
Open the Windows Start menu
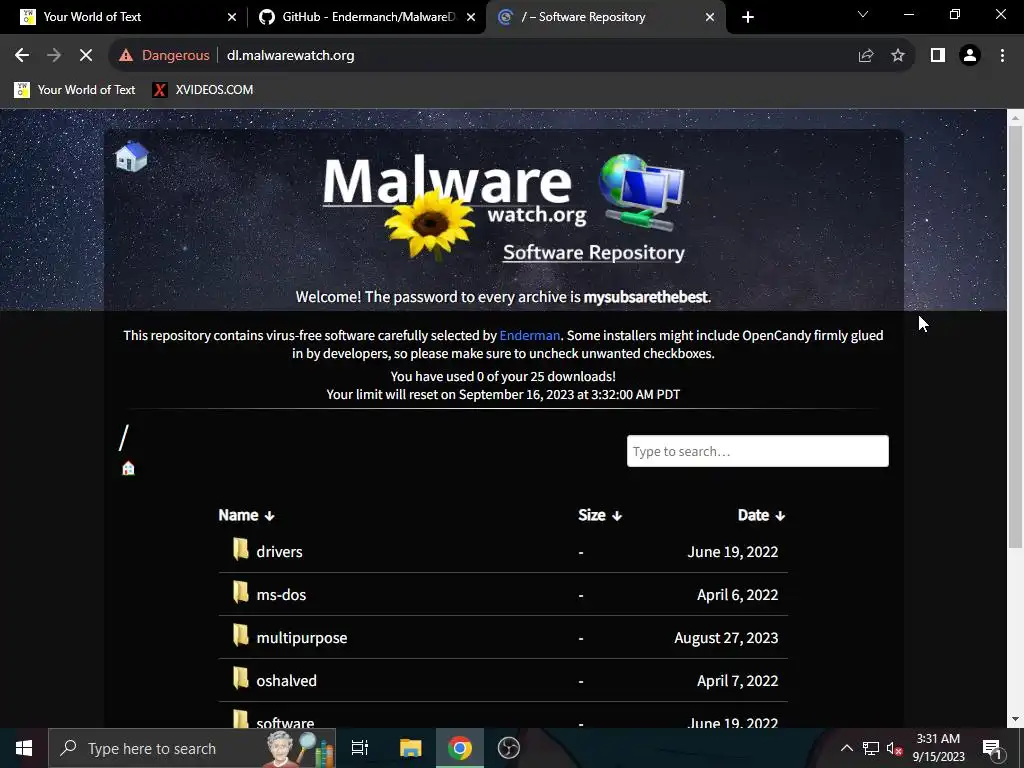[x=24, y=748]
